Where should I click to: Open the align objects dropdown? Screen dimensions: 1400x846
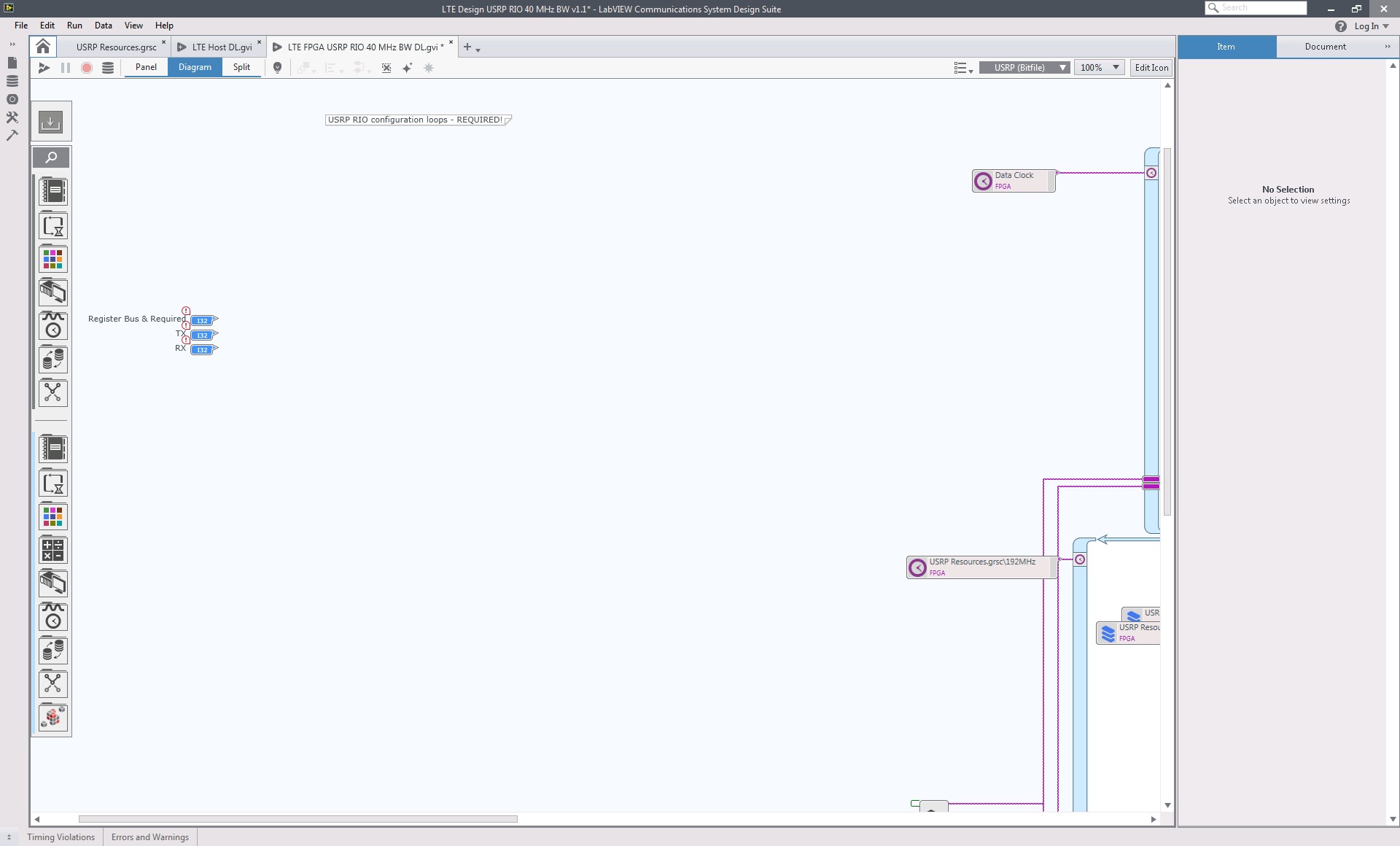[333, 68]
